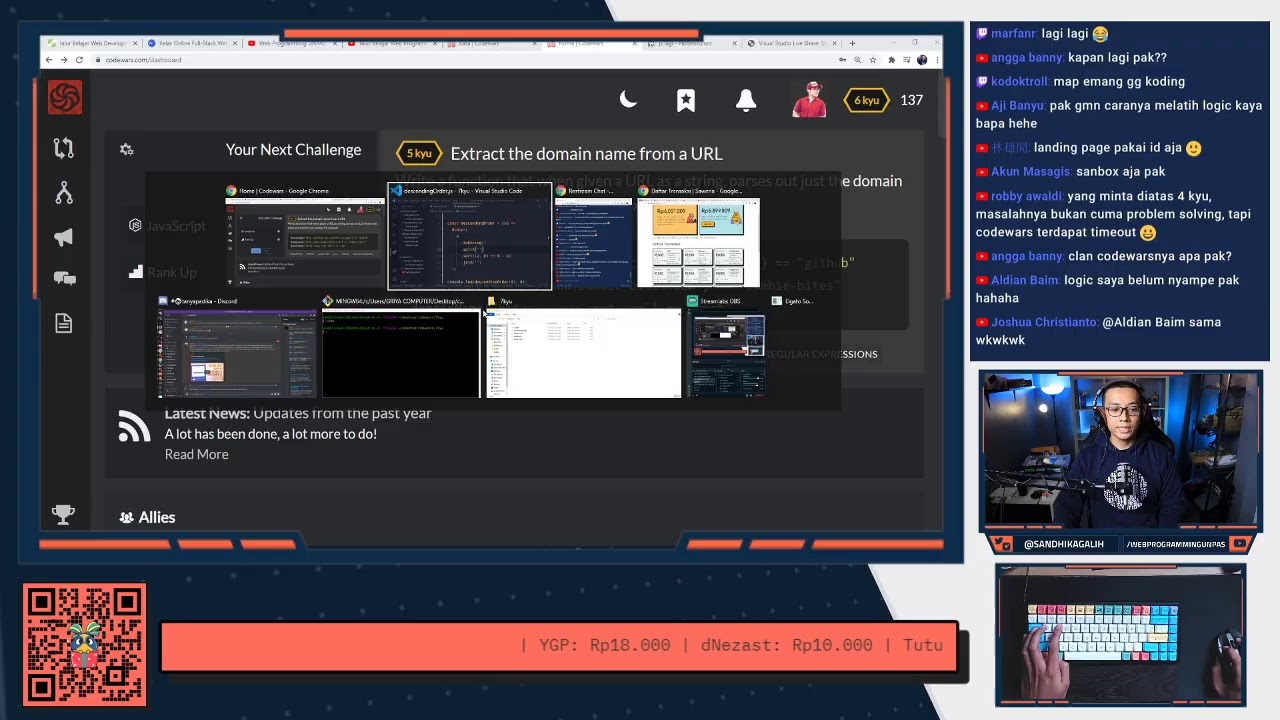Click the 5 kyu difficulty badge
1280x720 pixels.
tap(418, 153)
